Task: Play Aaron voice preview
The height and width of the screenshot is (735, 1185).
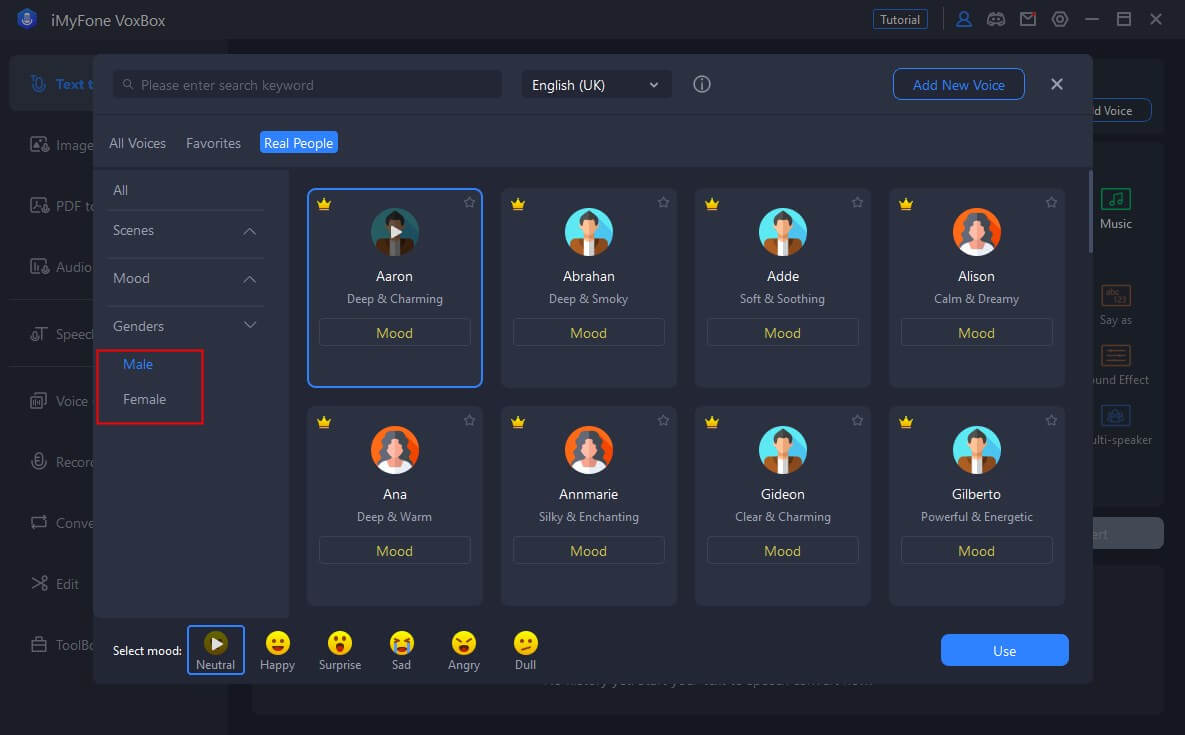Action: (394, 232)
